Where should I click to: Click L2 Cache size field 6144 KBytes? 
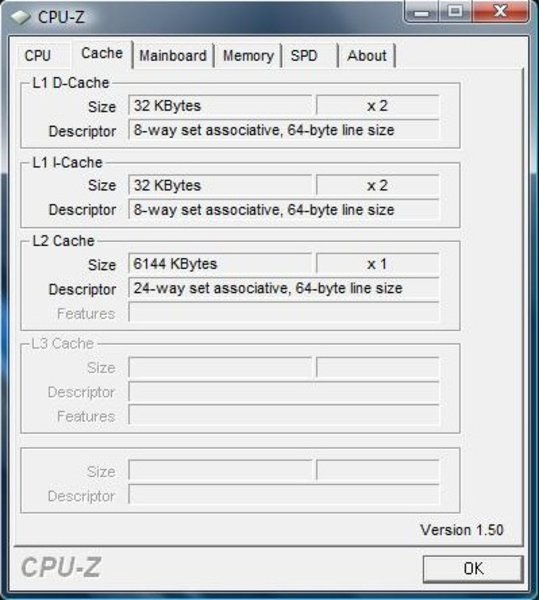click(x=220, y=264)
